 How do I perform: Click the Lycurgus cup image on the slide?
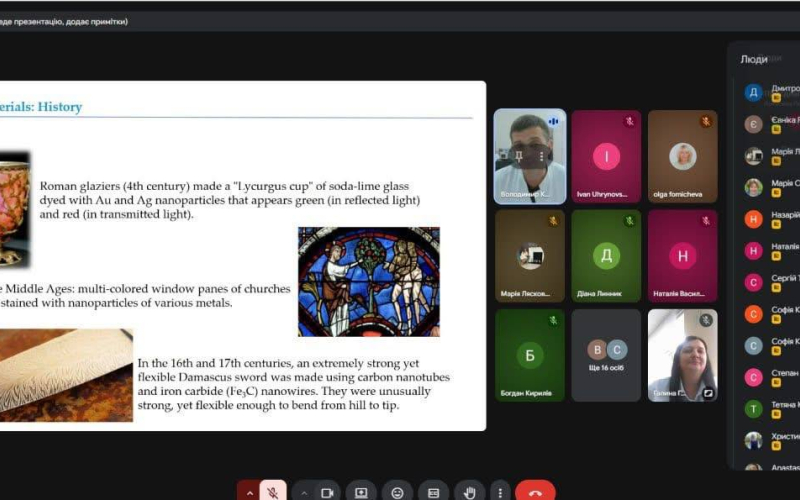coord(15,209)
